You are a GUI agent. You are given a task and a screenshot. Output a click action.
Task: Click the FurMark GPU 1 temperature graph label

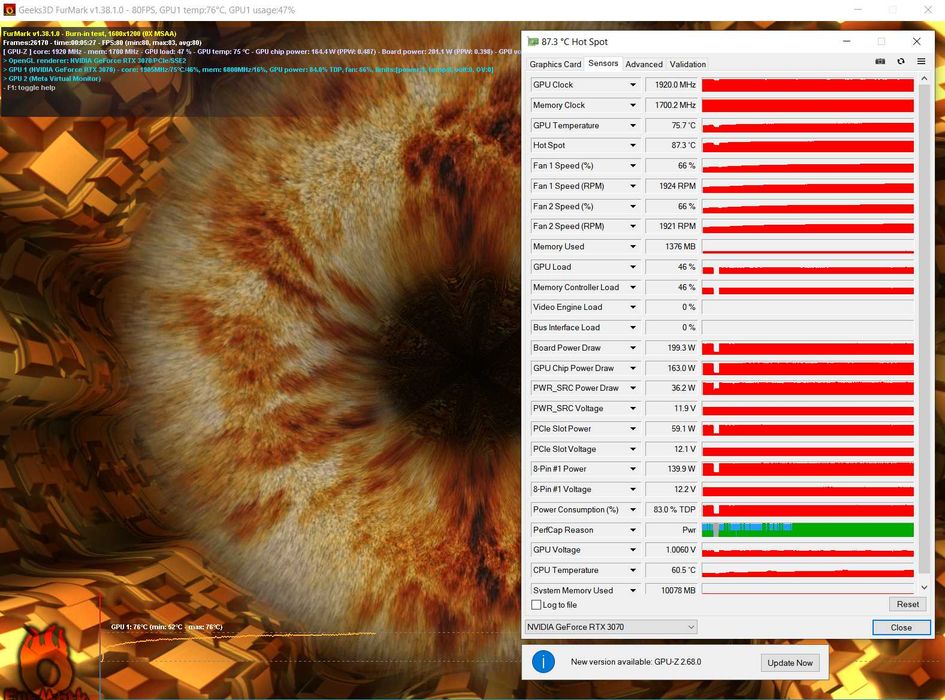point(166,627)
